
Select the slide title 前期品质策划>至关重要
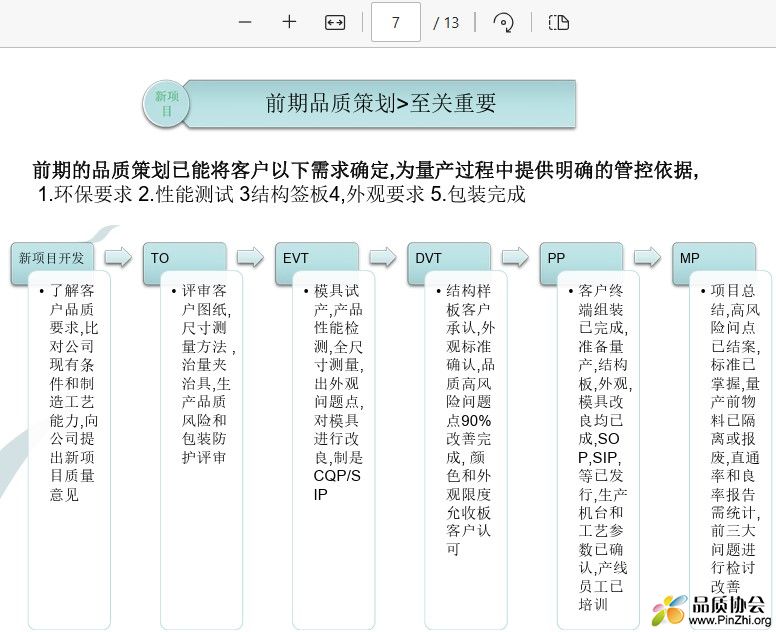380,103
